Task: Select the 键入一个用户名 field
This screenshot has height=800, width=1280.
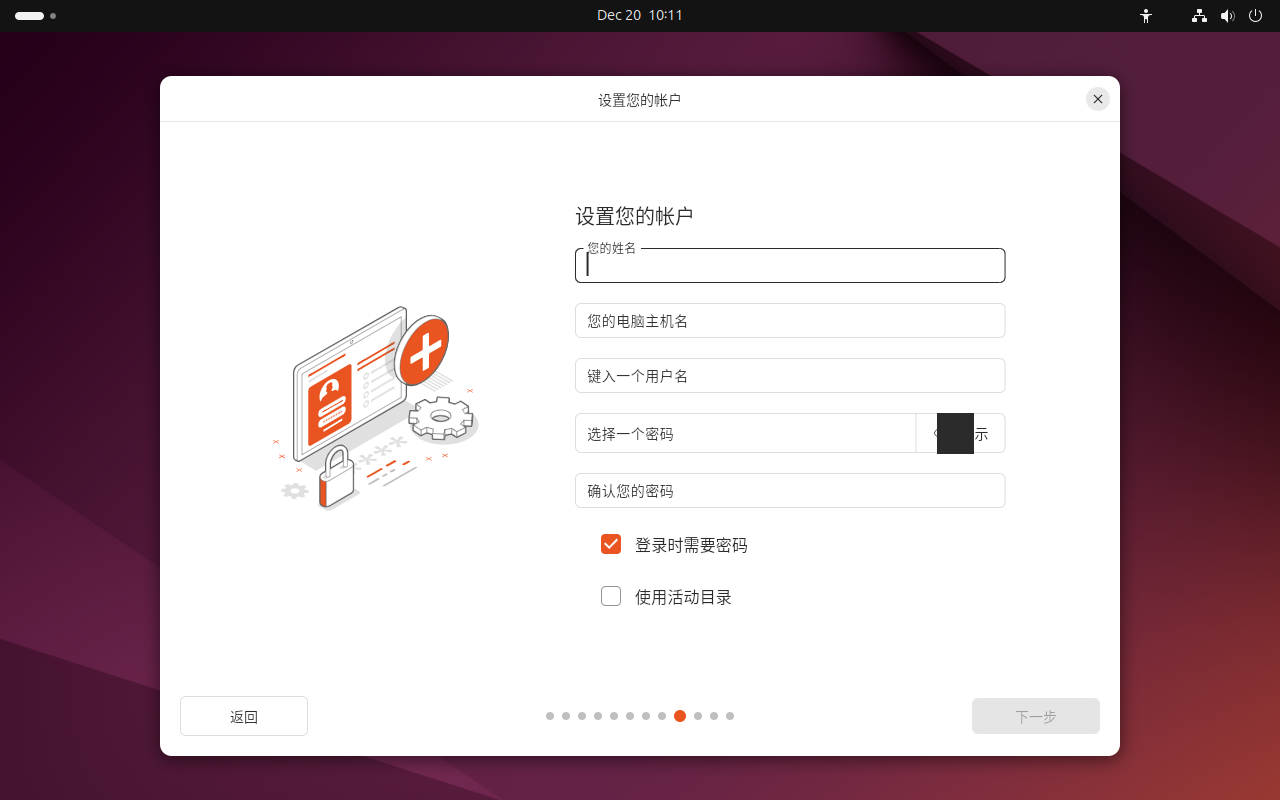Action: click(x=790, y=376)
